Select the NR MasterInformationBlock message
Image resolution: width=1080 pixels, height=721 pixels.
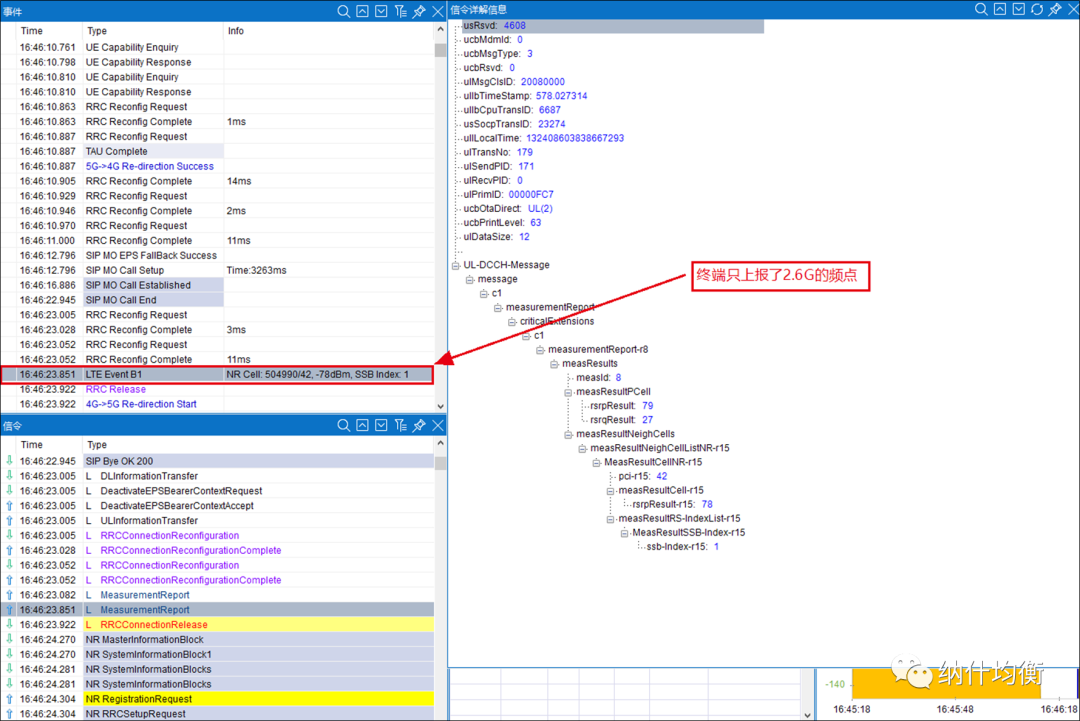tap(217, 640)
